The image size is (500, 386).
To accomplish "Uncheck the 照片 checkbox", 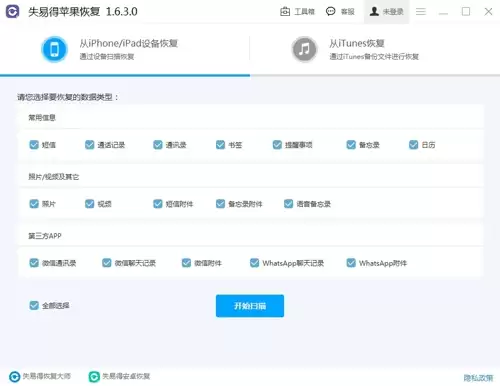I will (34, 204).
